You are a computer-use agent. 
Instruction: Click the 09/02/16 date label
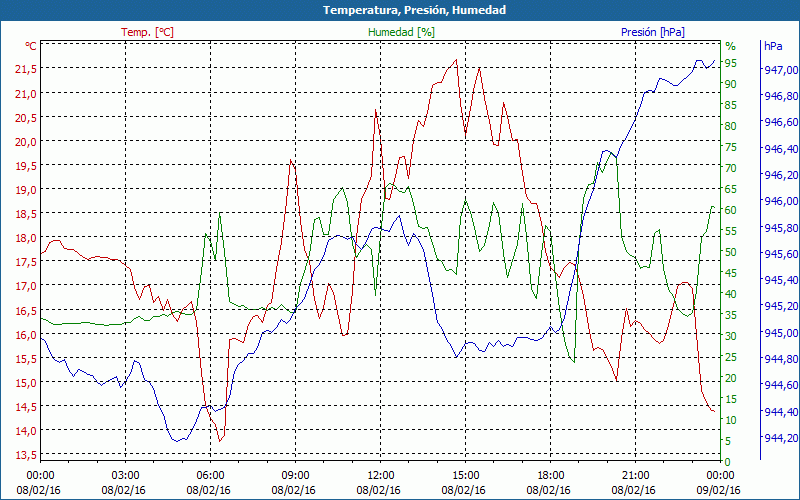coord(718,491)
